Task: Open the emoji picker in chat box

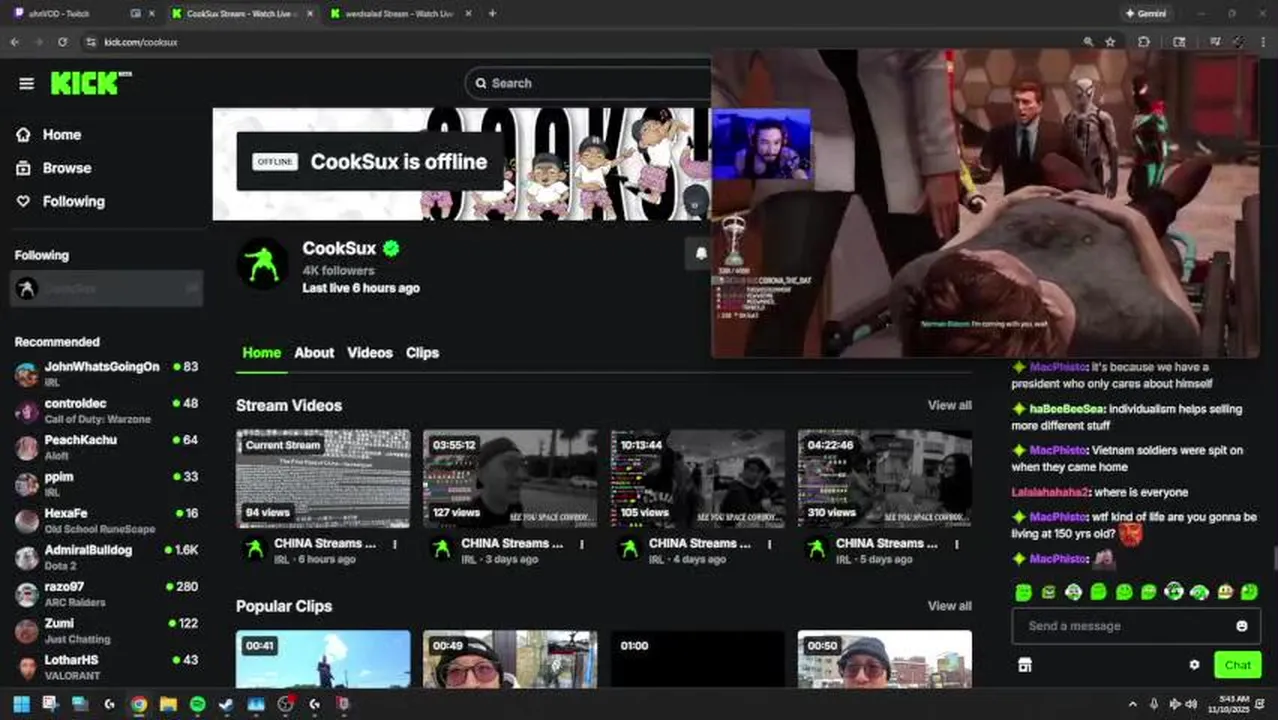Action: 1242,626
